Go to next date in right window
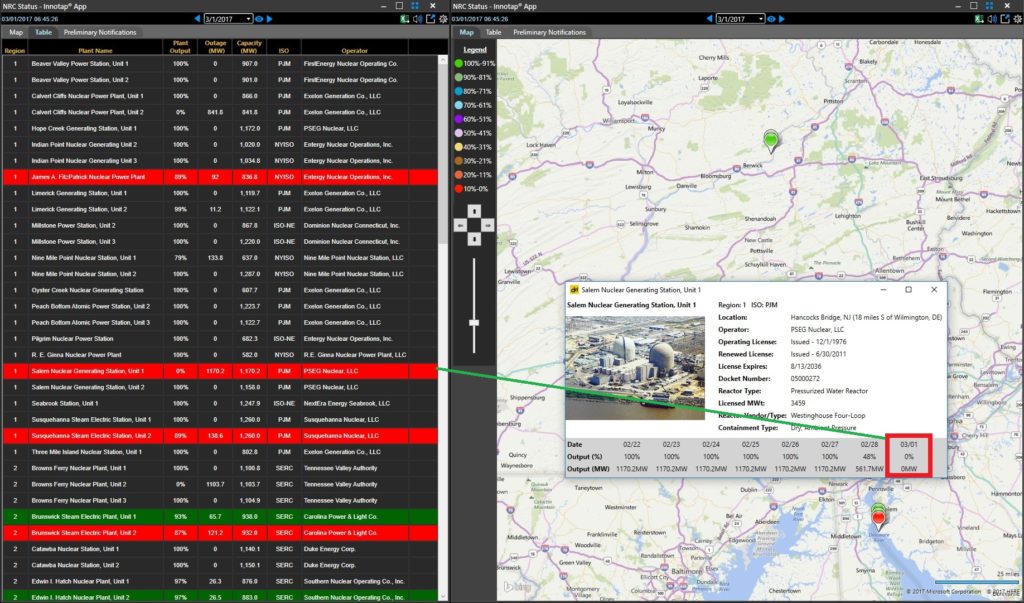The width and height of the screenshot is (1024, 603). pyautogui.click(x=782, y=19)
